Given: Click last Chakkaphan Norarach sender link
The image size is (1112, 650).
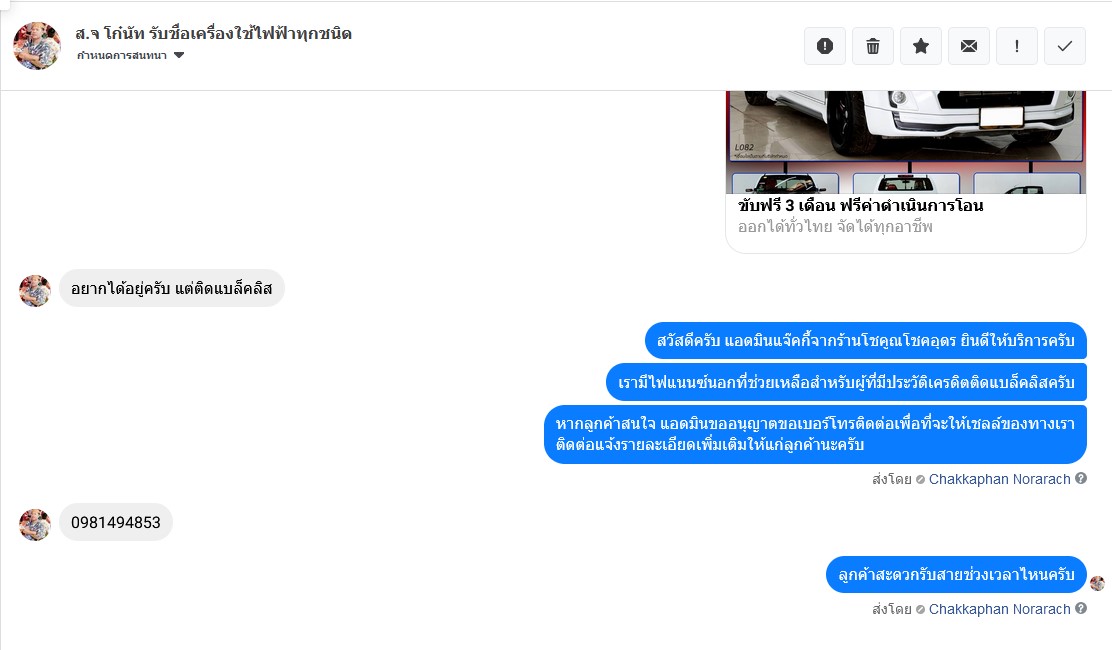Looking at the screenshot, I should 999,609.
